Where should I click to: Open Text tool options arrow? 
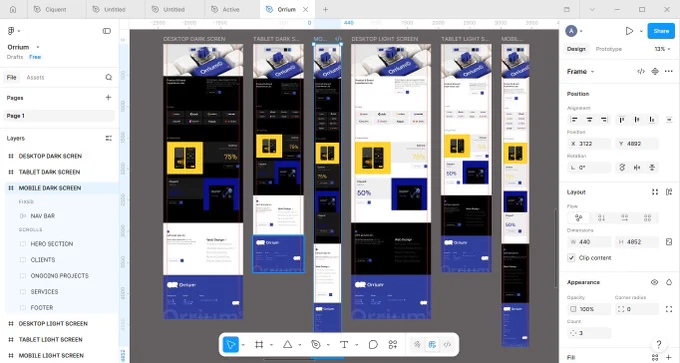[x=356, y=345]
